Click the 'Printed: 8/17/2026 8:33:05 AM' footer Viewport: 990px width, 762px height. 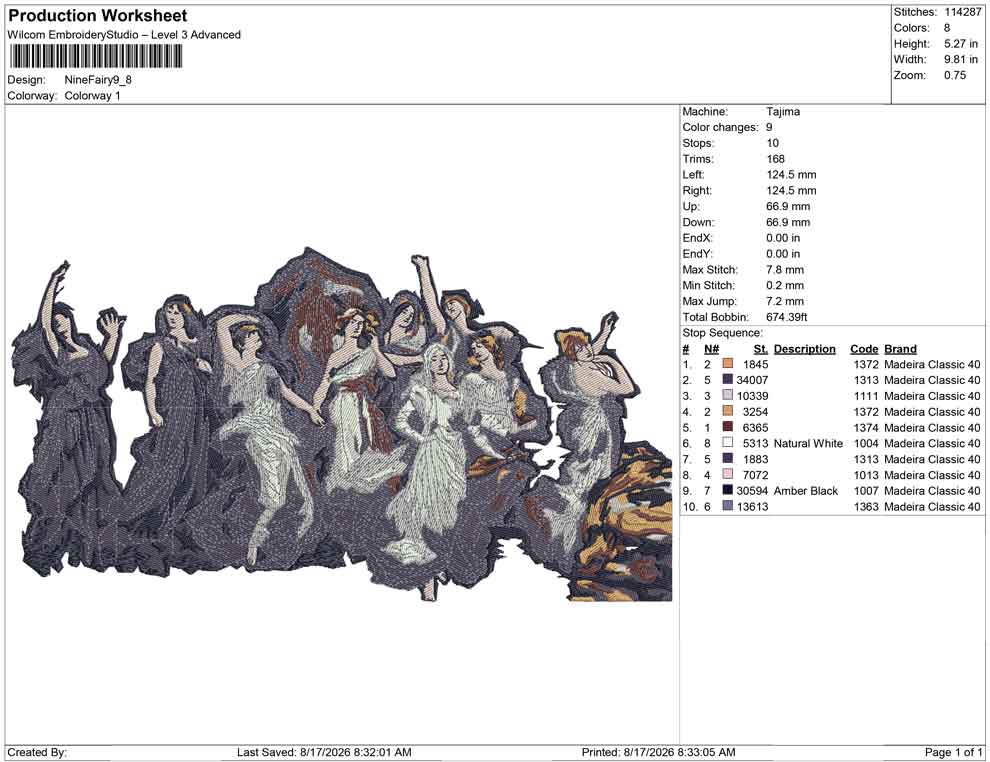pyautogui.click(x=659, y=752)
